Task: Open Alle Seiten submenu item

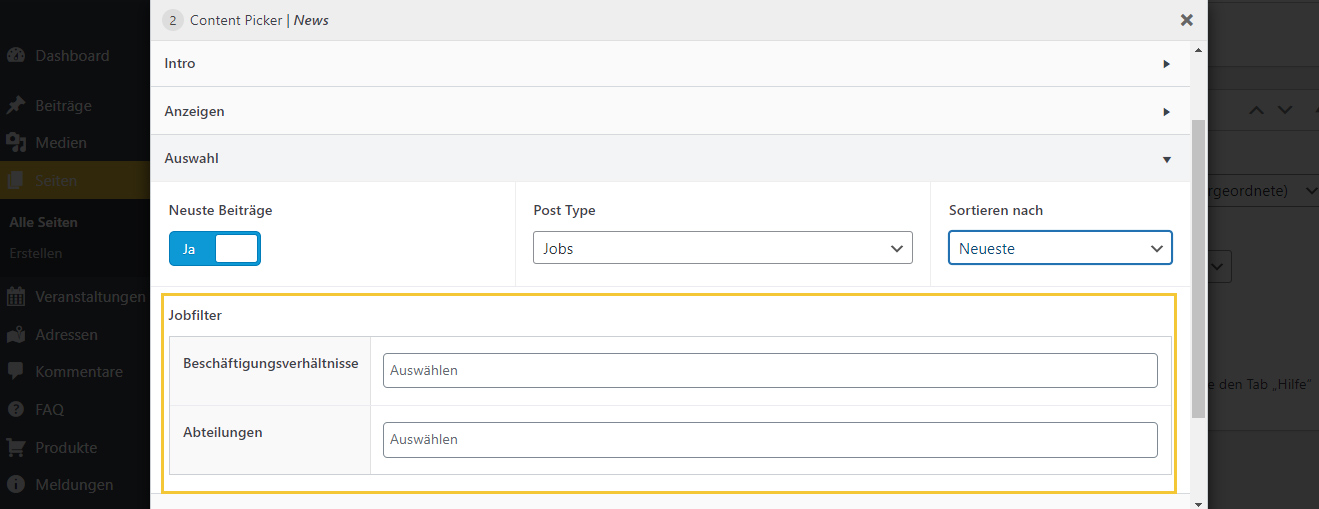Action: pyautogui.click(x=43, y=222)
